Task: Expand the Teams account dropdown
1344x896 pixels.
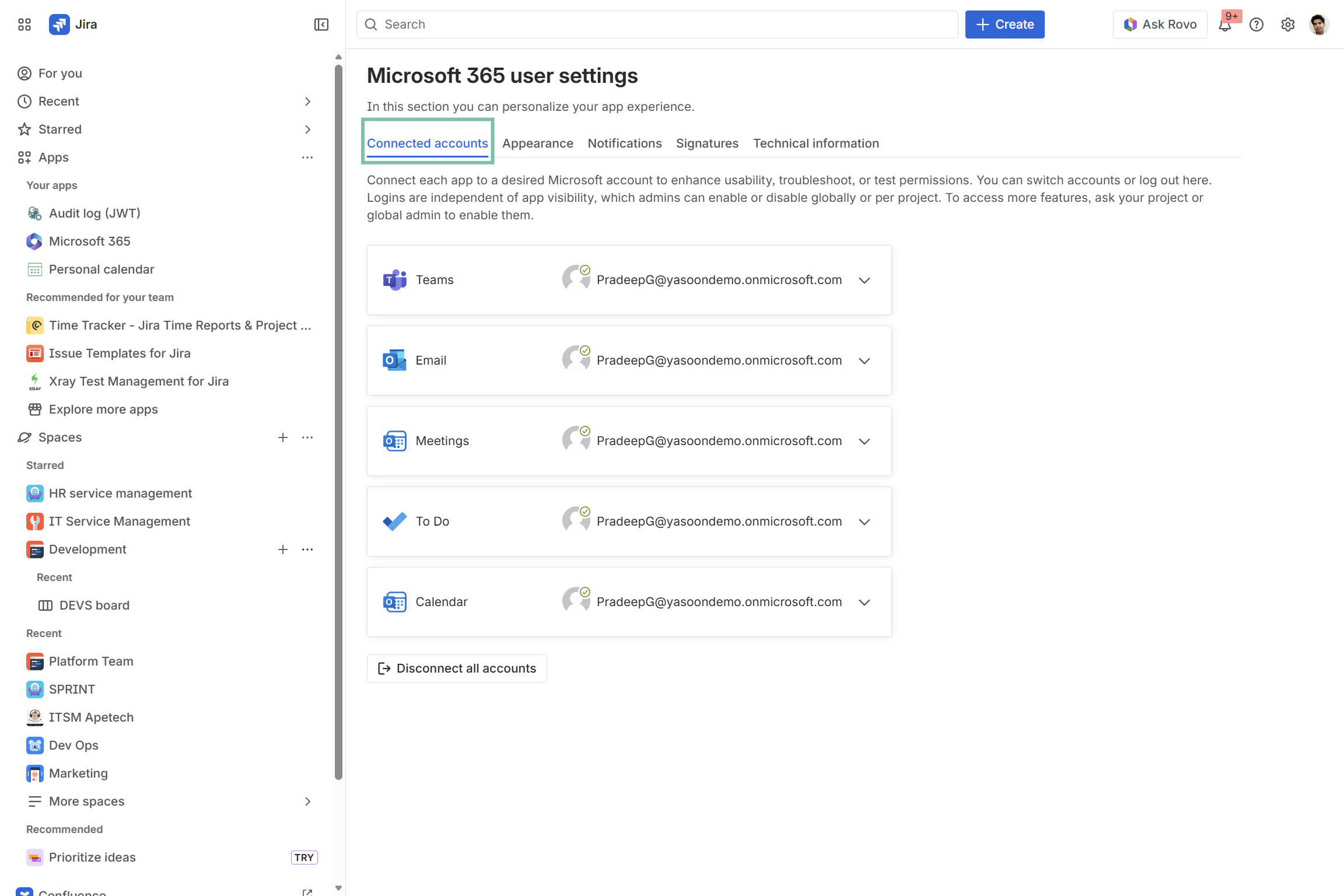Action: coord(864,281)
